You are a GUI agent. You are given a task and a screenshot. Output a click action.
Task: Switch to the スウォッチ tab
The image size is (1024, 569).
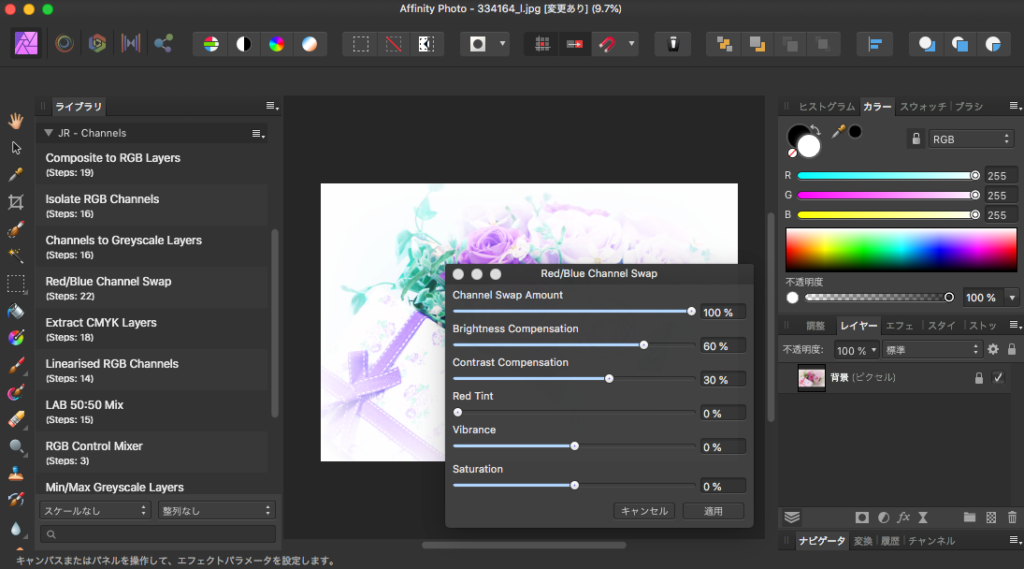[x=922, y=106]
